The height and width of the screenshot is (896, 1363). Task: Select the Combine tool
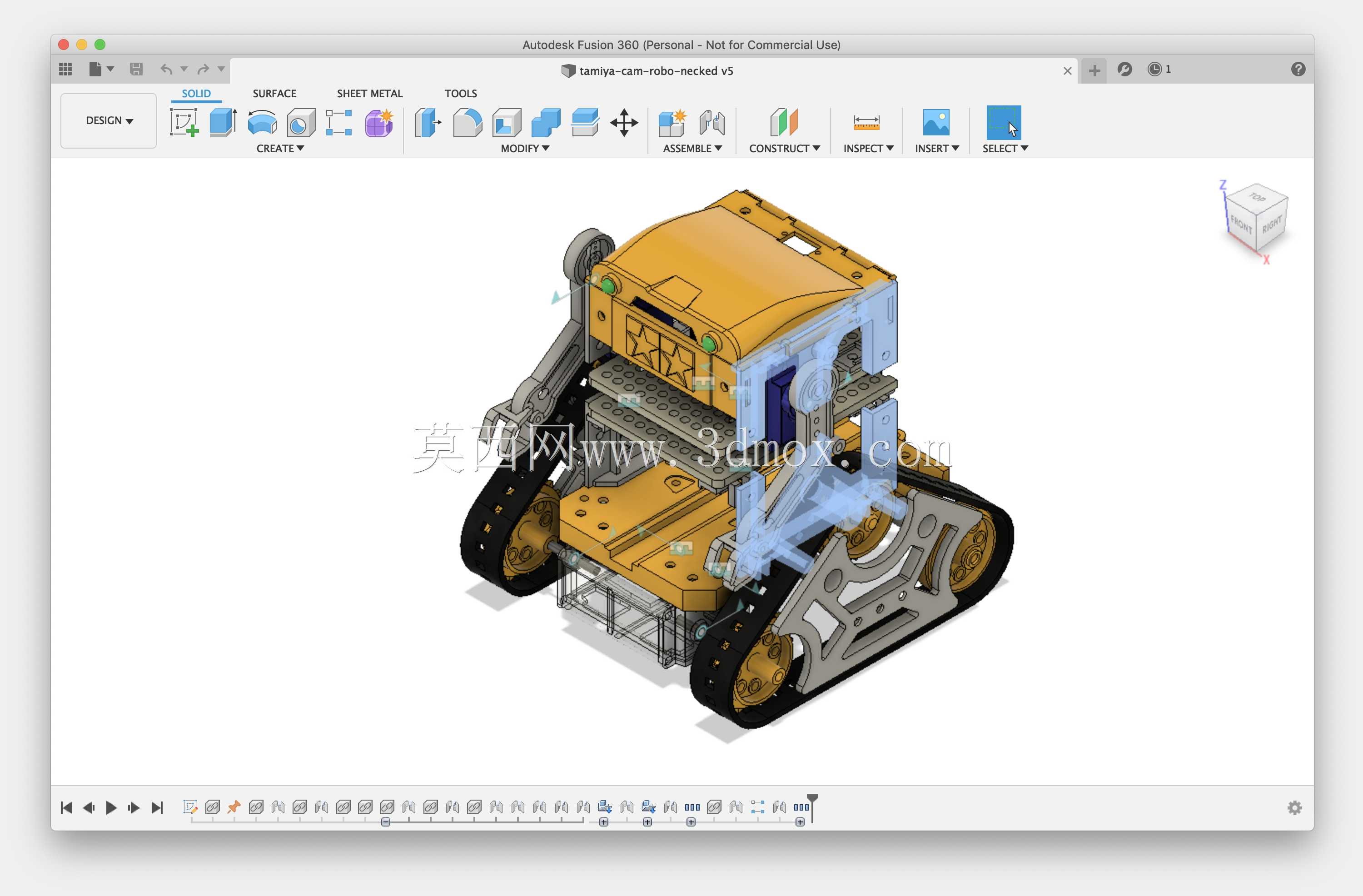546,123
